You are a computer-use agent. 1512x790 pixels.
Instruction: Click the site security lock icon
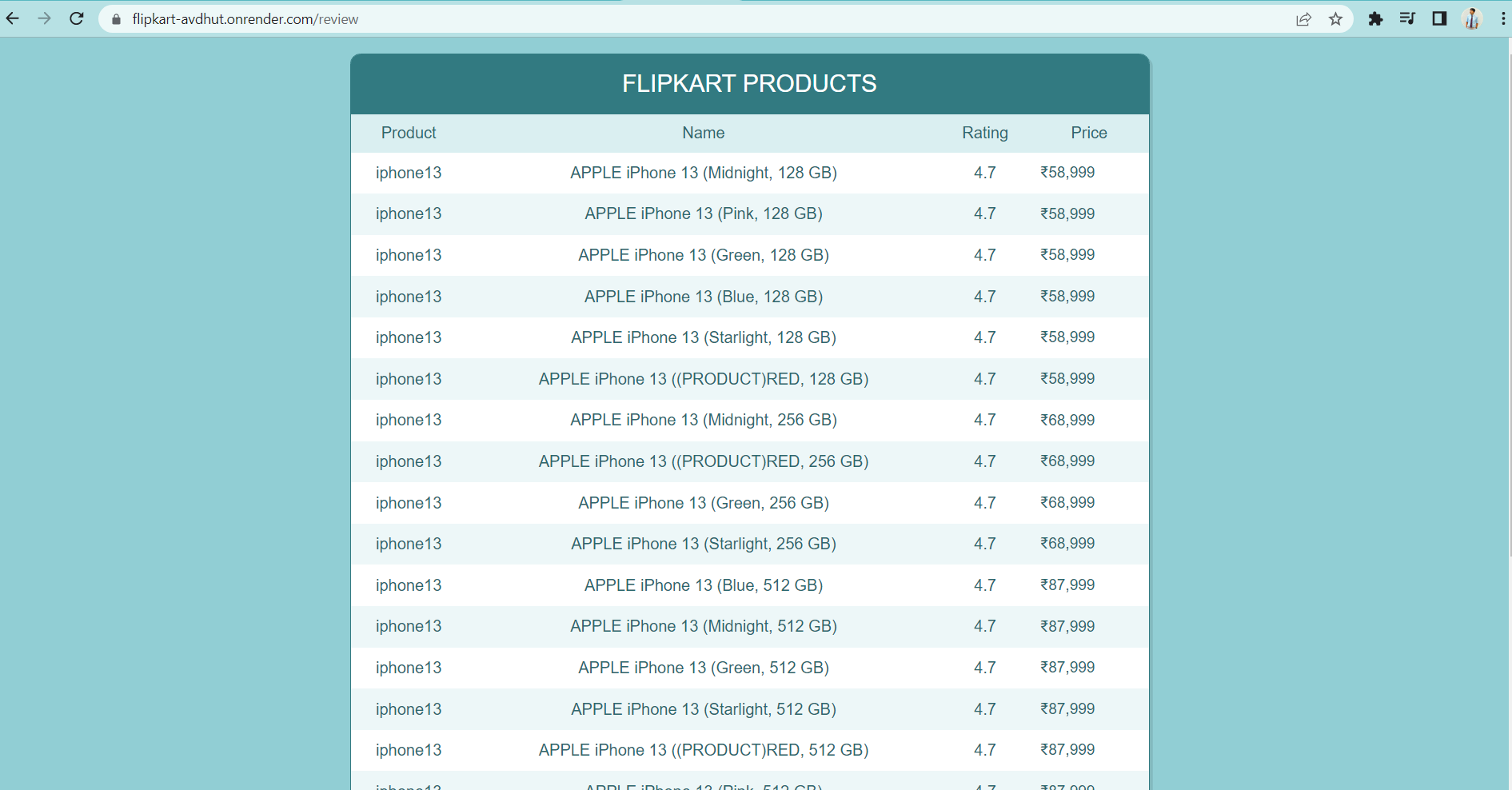pos(115,18)
